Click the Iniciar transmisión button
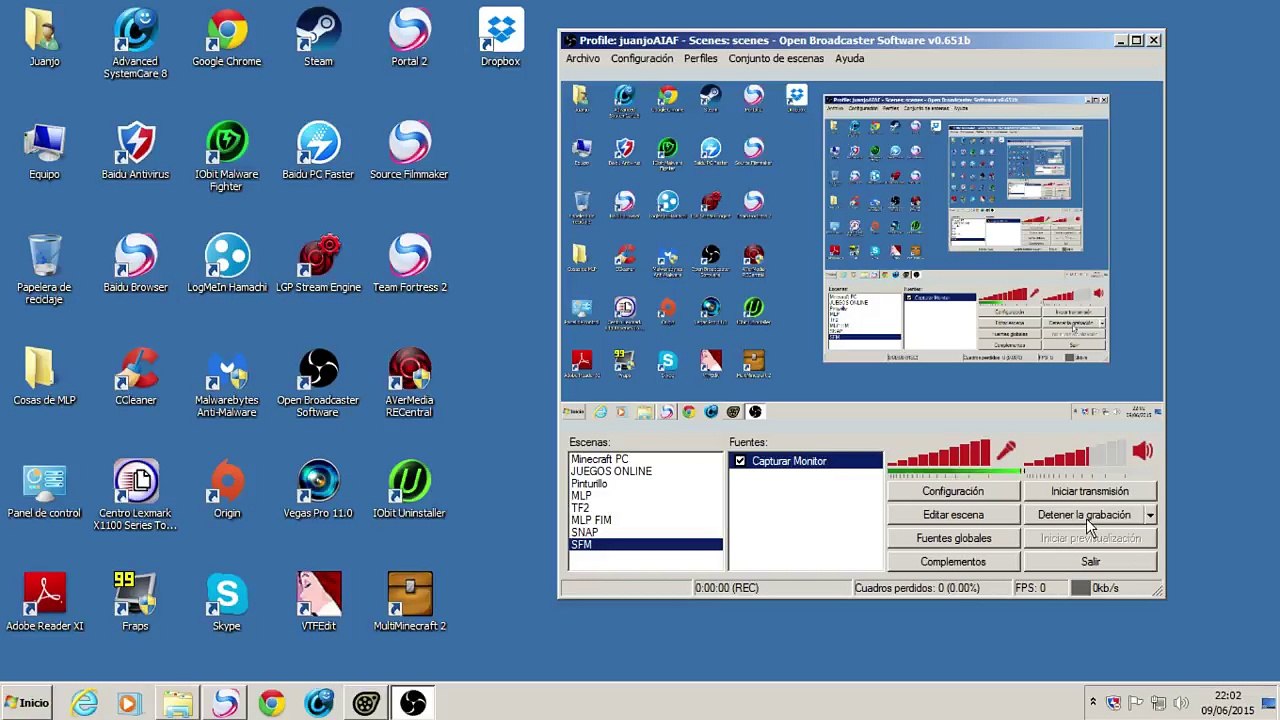This screenshot has width=1280, height=720. point(1090,491)
